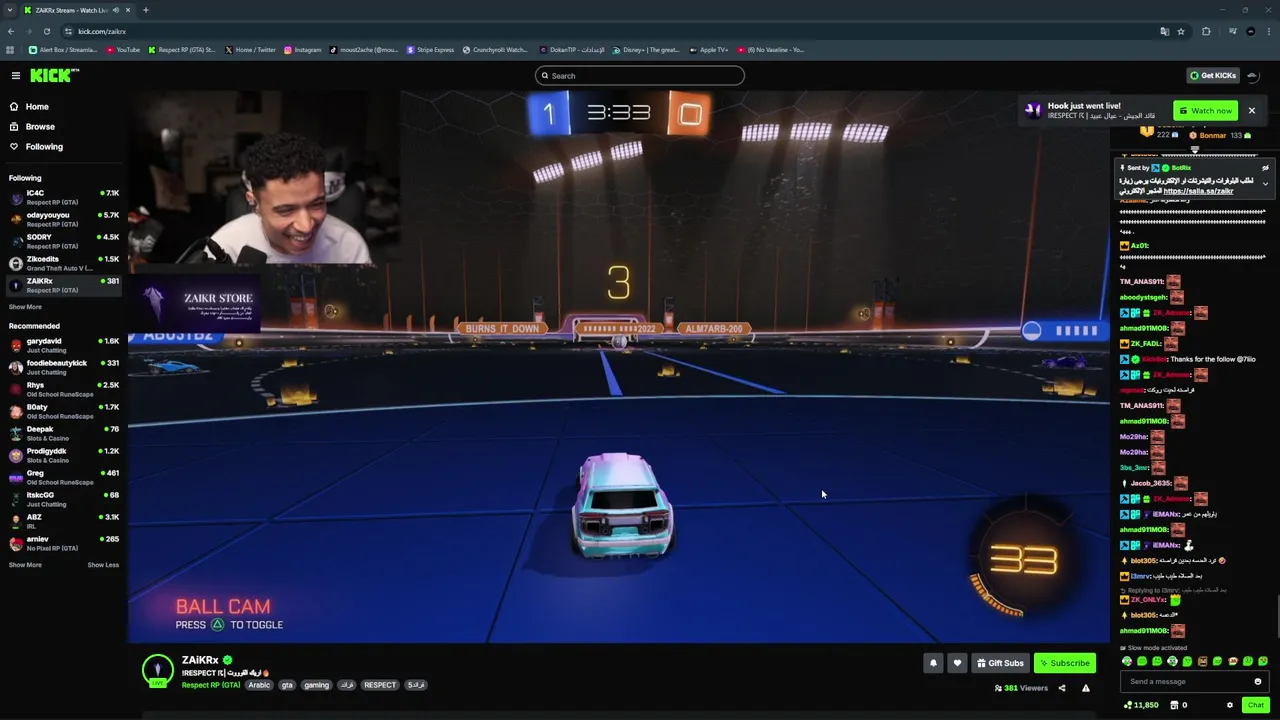Viewport: 1280px width, 720px height.
Task: Click the notification bell button
Action: tap(933, 663)
